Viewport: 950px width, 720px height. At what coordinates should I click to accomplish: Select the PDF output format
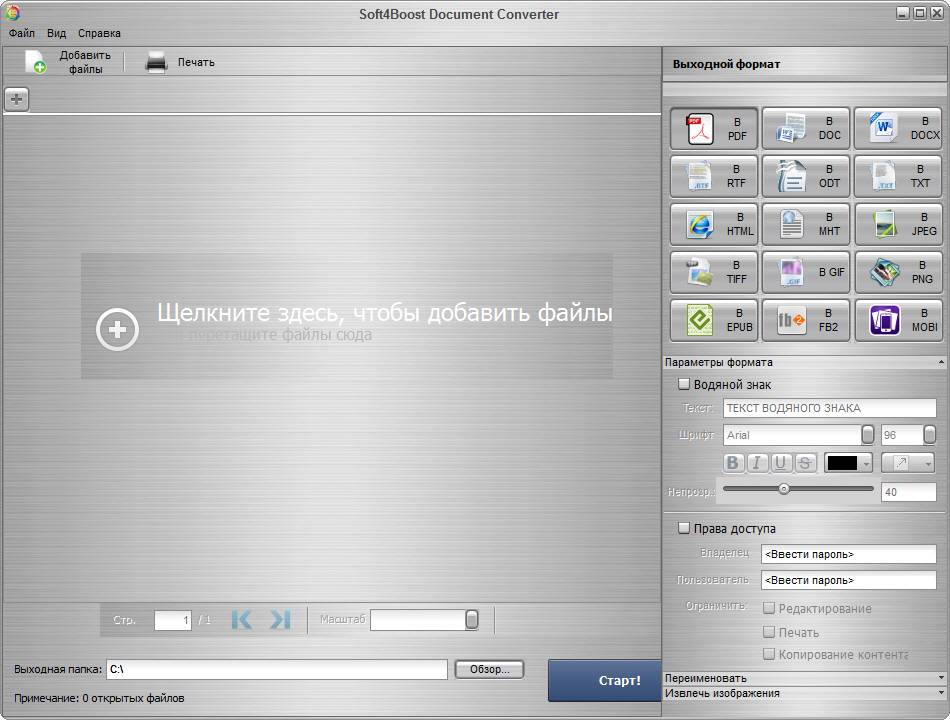(x=714, y=128)
